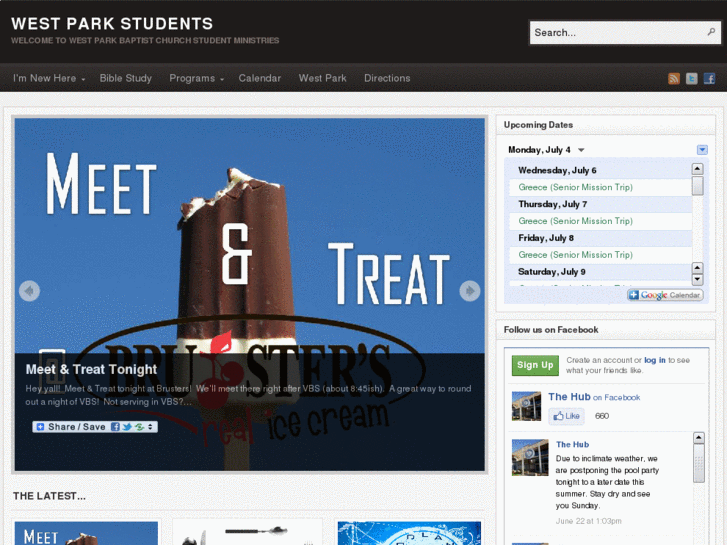
Task: Open the West Park menu item
Action: (x=322, y=78)
